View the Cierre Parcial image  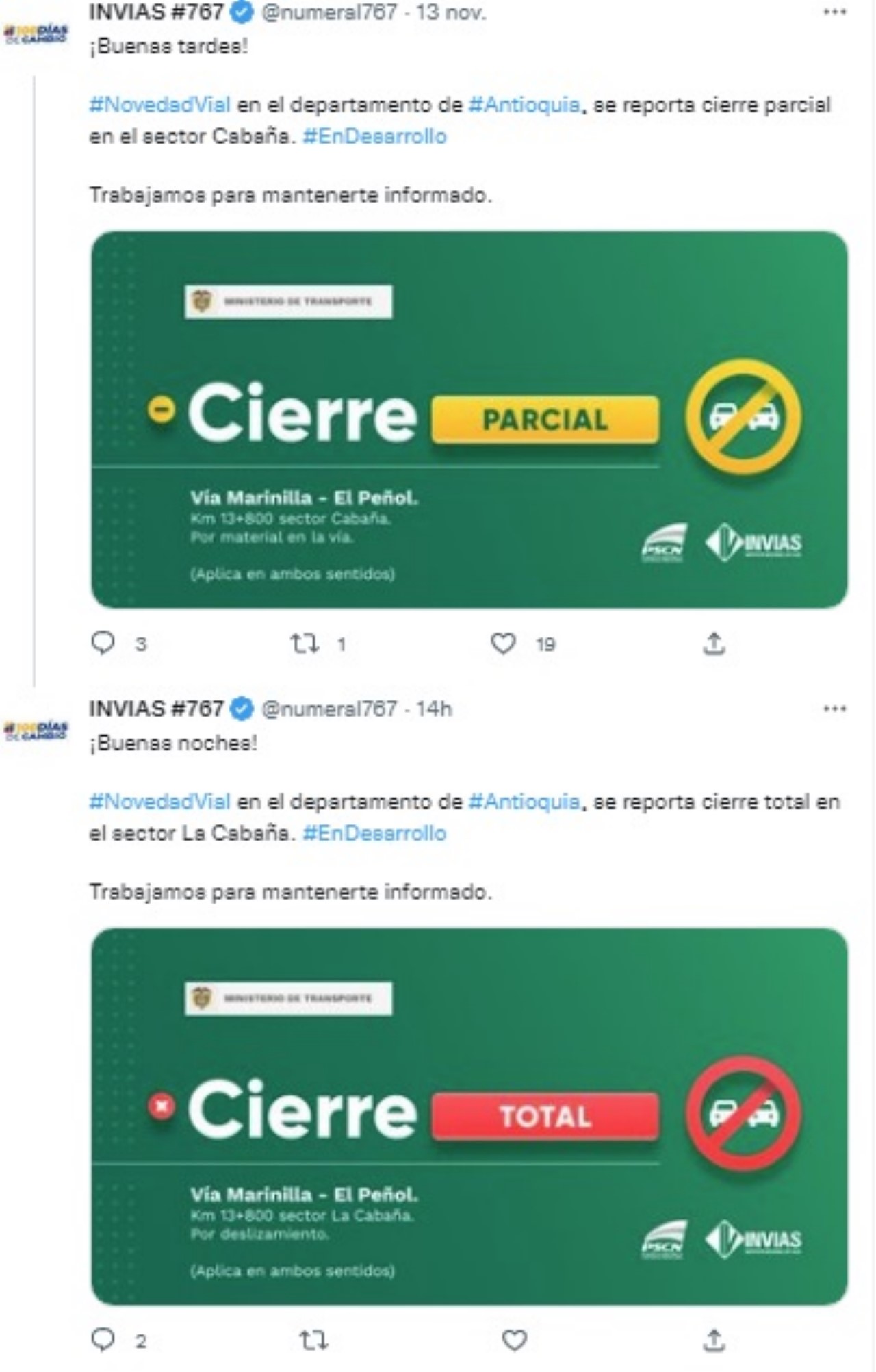tap(469, 420)
